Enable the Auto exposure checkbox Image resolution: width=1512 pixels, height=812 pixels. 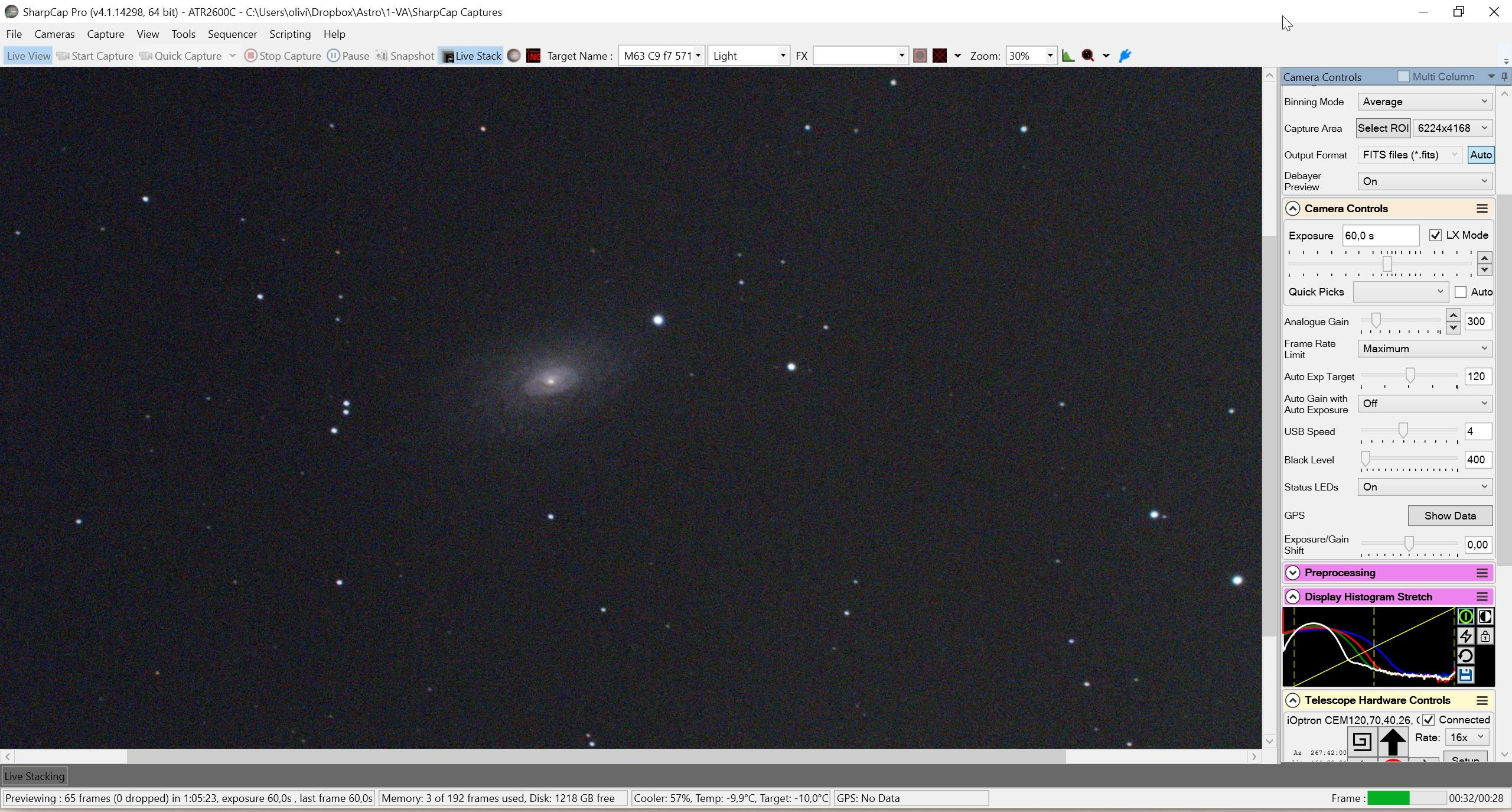(x=1461, y=292)
